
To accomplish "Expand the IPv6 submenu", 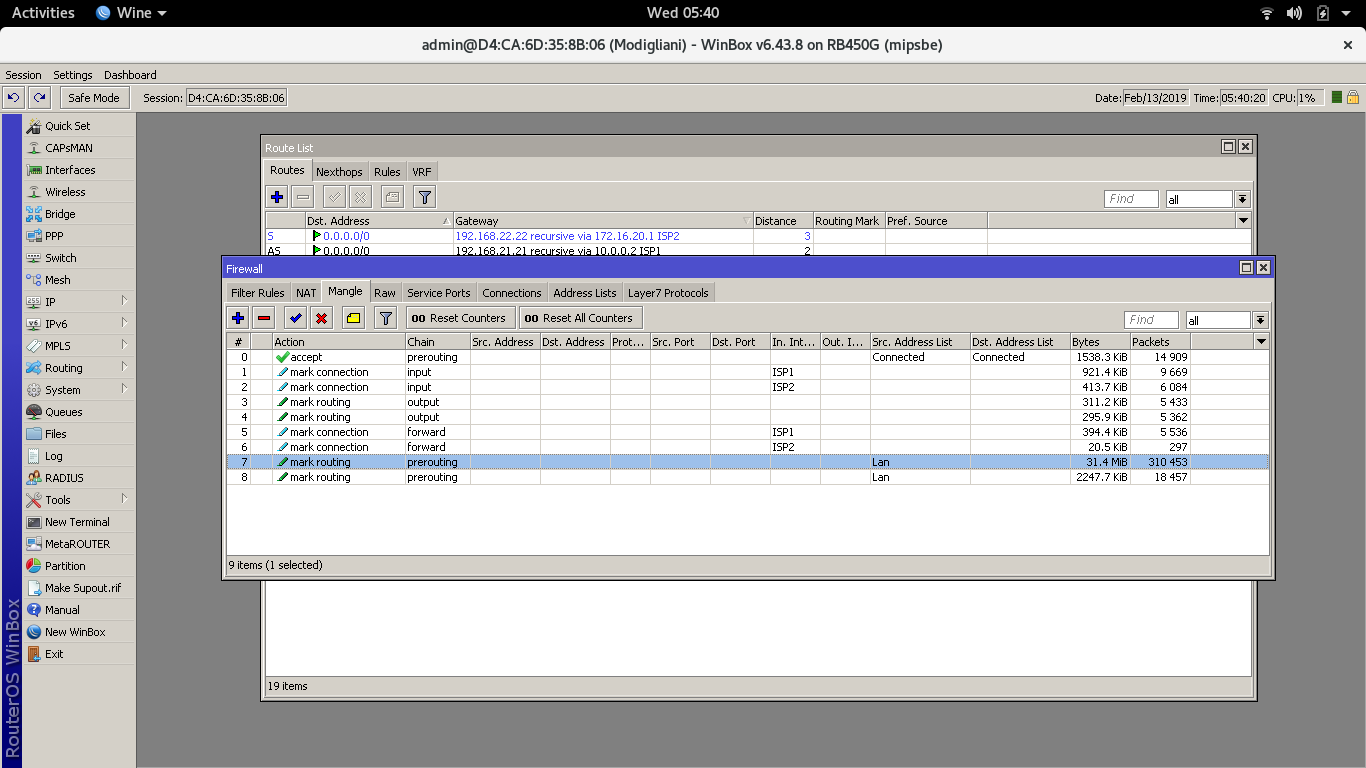I will pyautogui.click(x=79, y=324).
